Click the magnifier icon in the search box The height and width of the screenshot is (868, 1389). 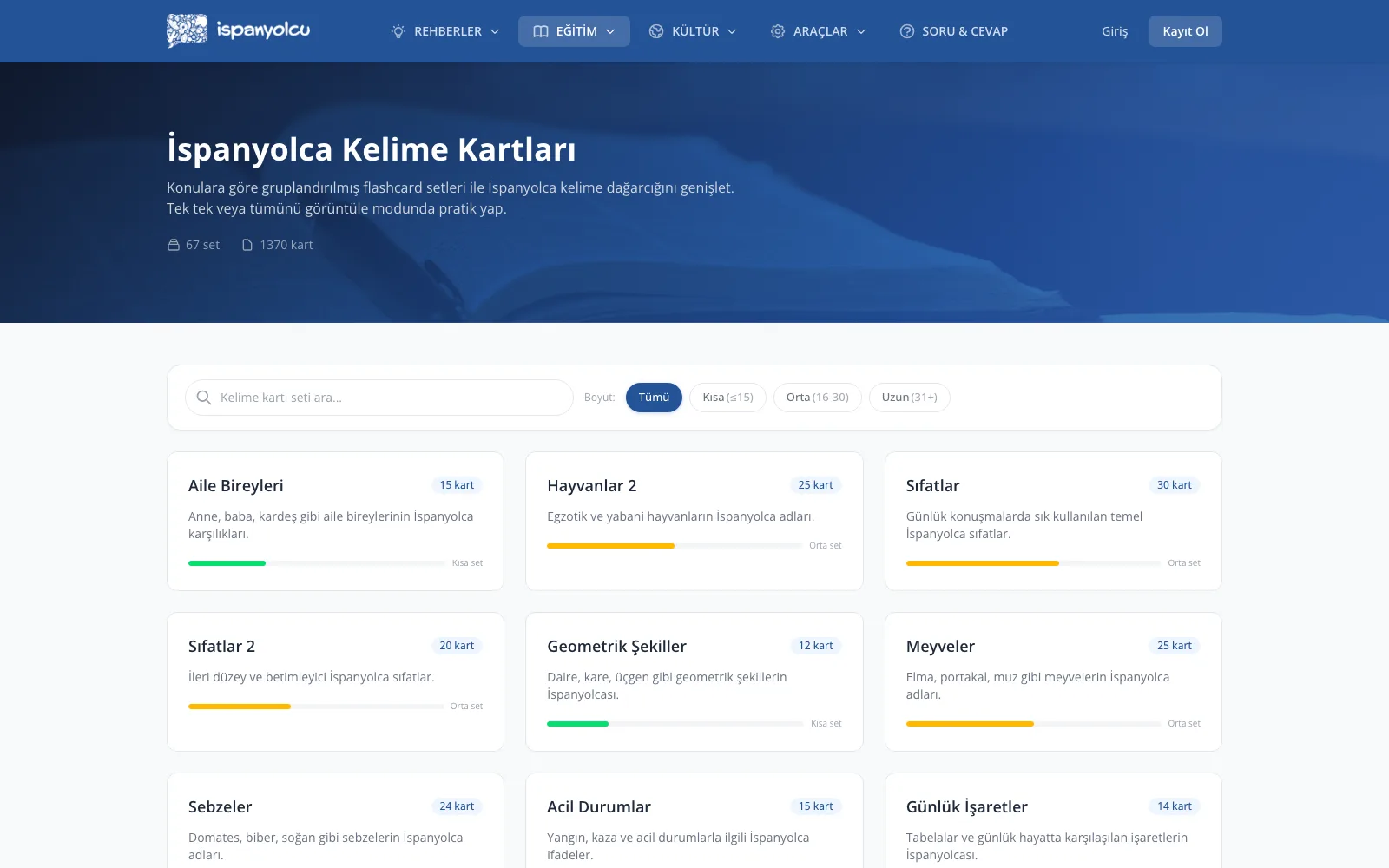tap(204, 398)
